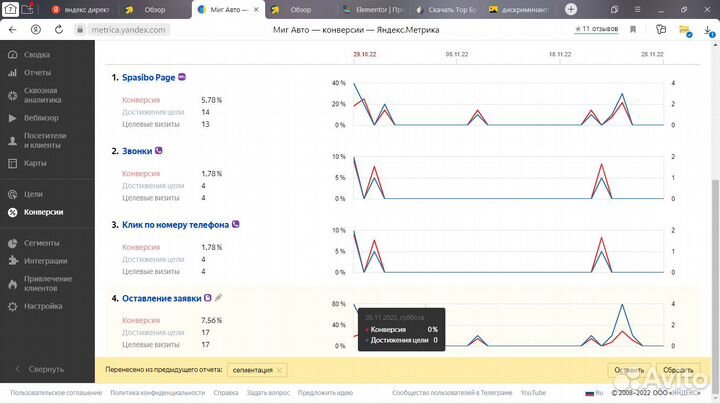Click the Оставить button
Viewport: 720px width, 404px height.
[x=629, y=370]
